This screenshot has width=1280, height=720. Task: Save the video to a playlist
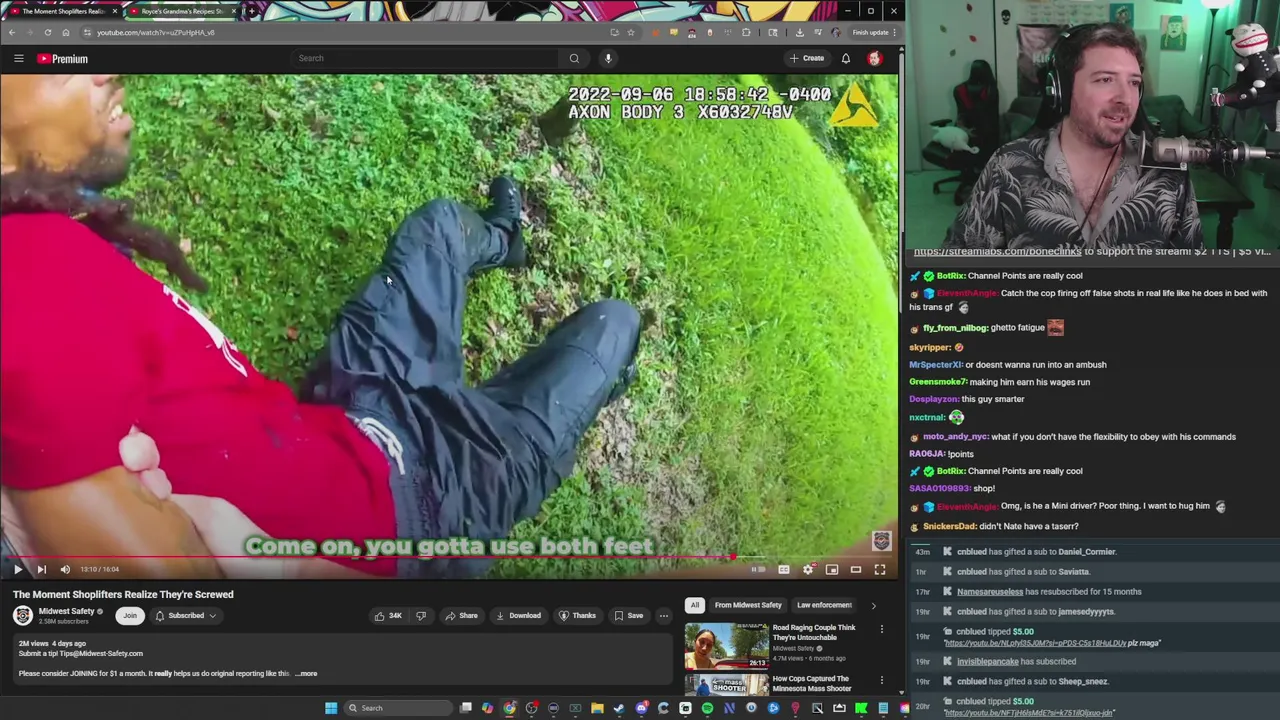click(x=629, y=615)
